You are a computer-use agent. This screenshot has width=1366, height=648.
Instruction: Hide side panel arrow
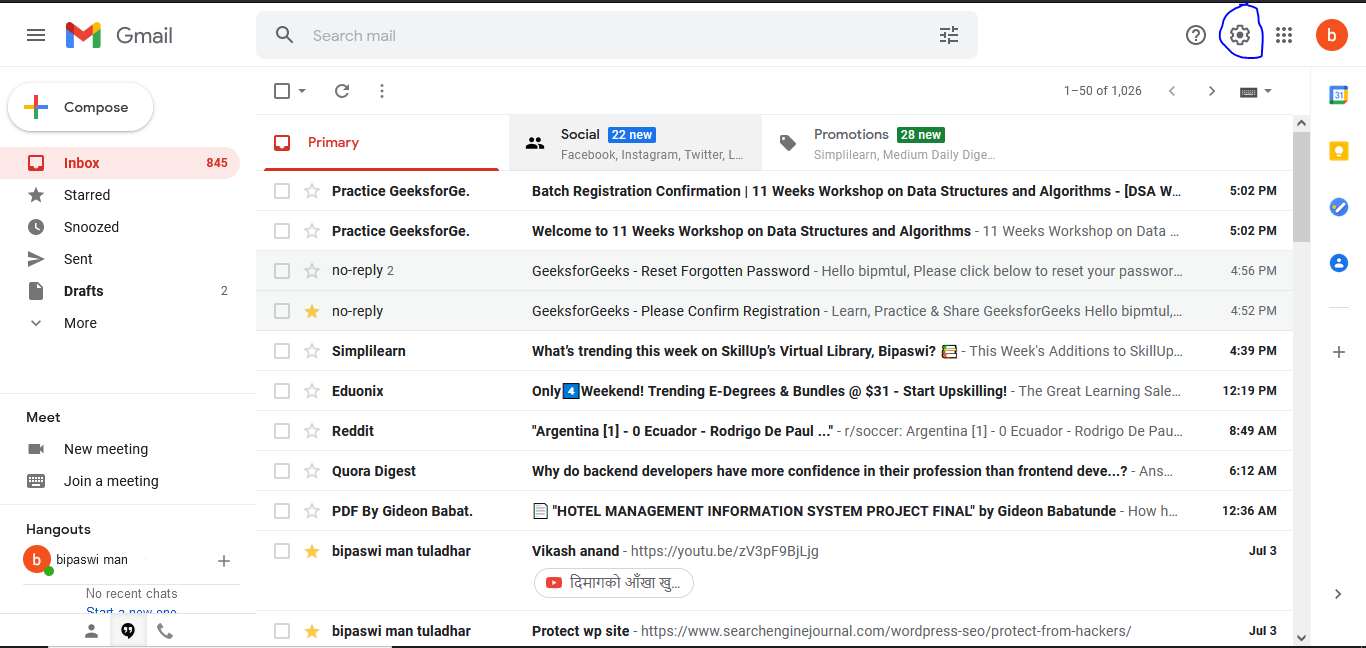[x=1338, y=594]
